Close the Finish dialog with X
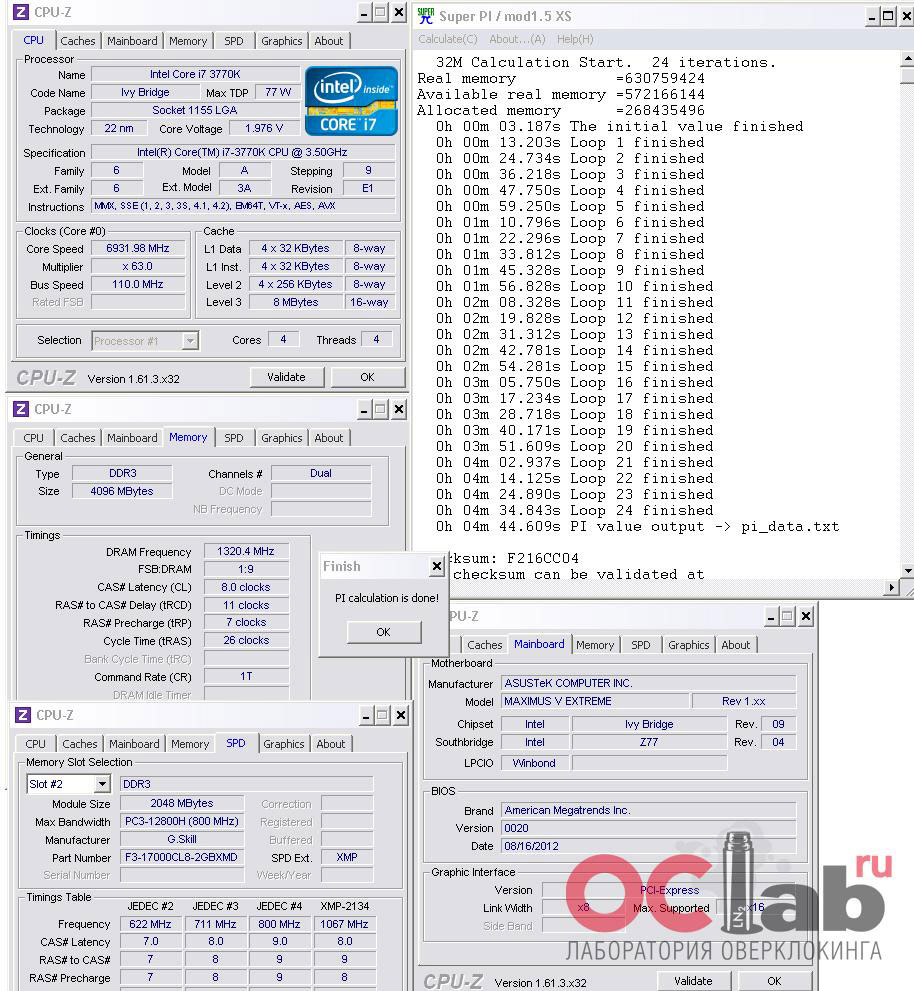 (437, 566)
